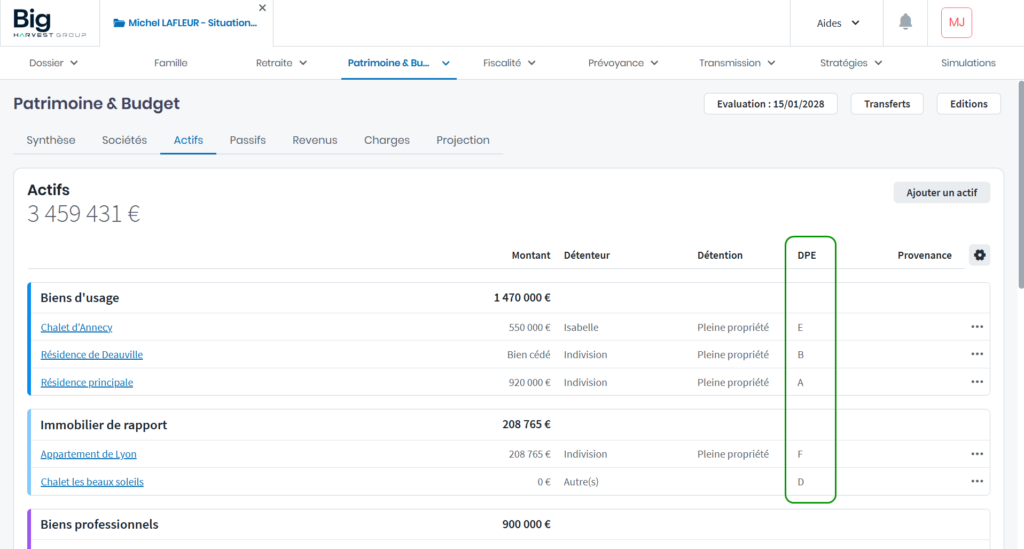The width and height of the screenshot is (1024, 549).
Task: Click the Big Harvest Group logo
Action: pos(49,22)
